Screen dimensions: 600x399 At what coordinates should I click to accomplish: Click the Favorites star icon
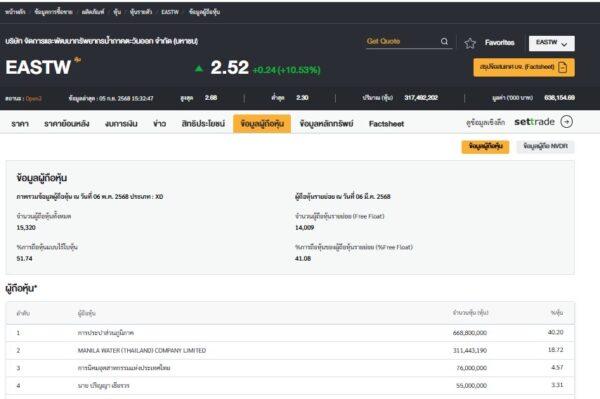(x=470, y=43)
